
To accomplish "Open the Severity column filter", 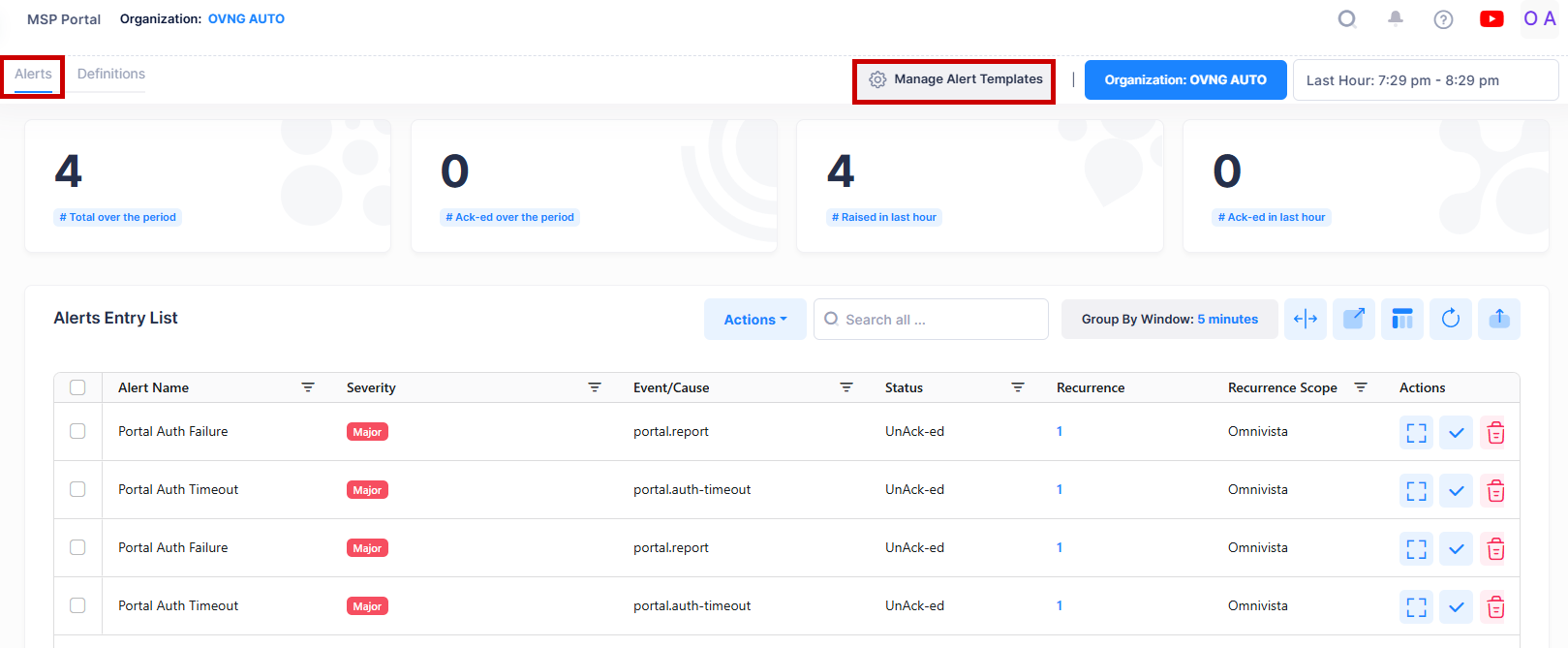I will point(595,387).
